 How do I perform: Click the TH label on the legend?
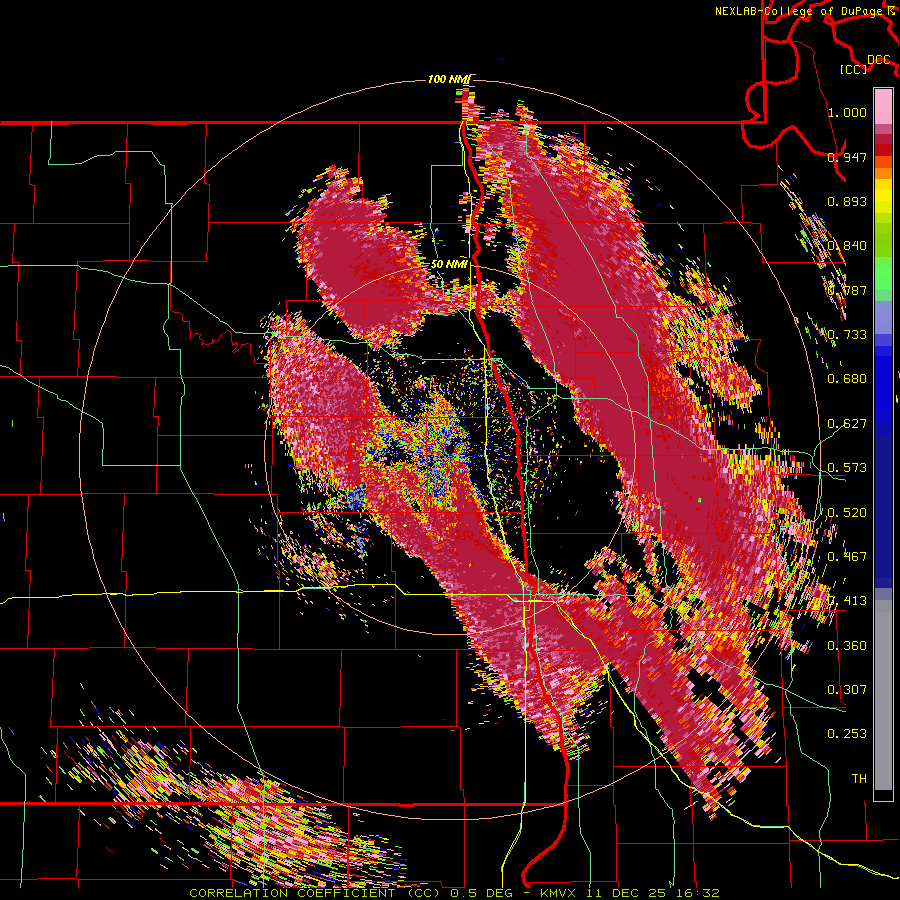(x=859, y=779)
